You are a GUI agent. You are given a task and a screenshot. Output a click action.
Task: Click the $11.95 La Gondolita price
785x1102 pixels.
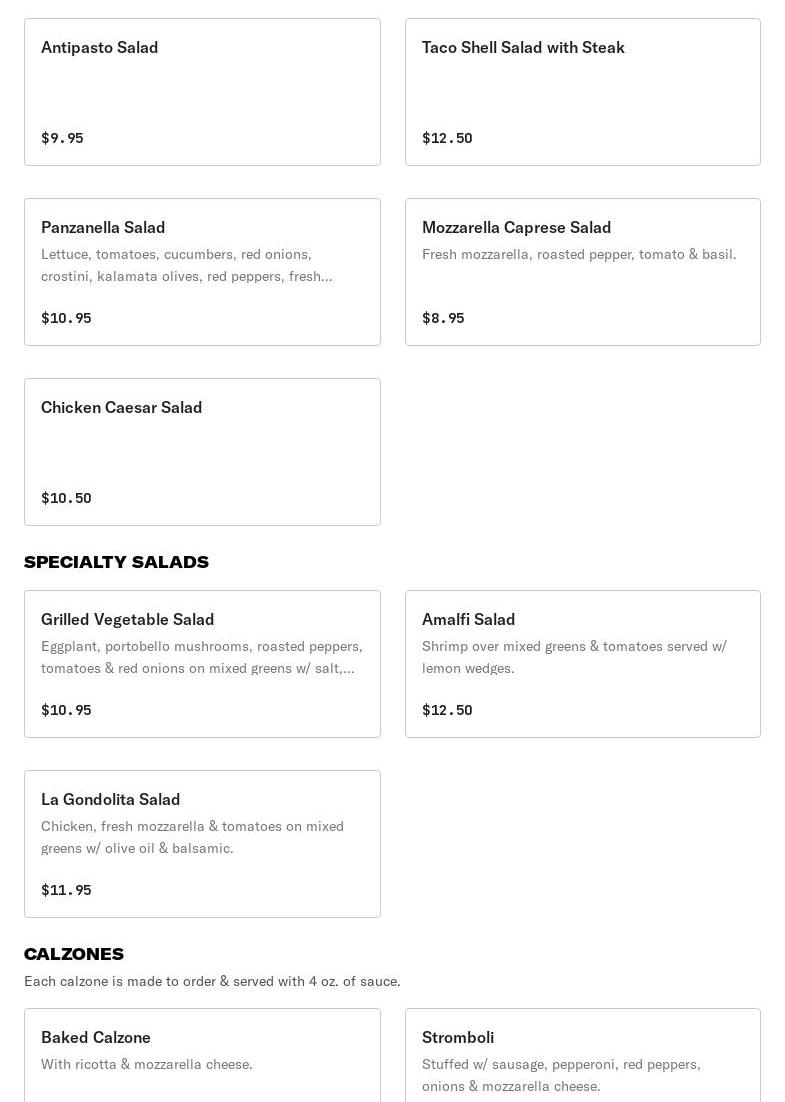point(66,890)
